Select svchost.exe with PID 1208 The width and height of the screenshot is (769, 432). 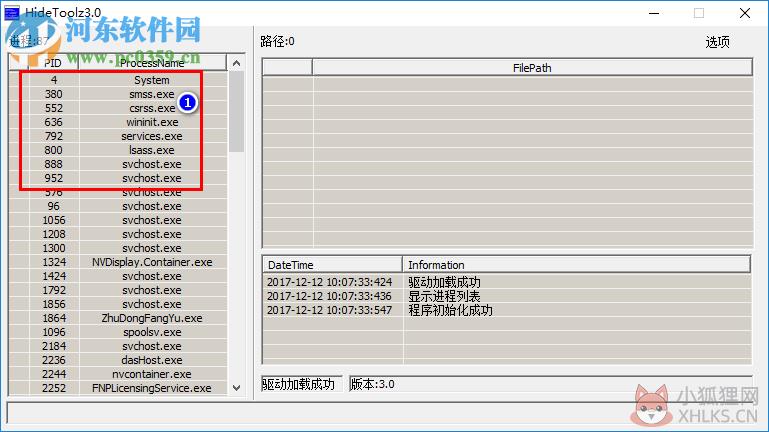(x=118, y=234)
